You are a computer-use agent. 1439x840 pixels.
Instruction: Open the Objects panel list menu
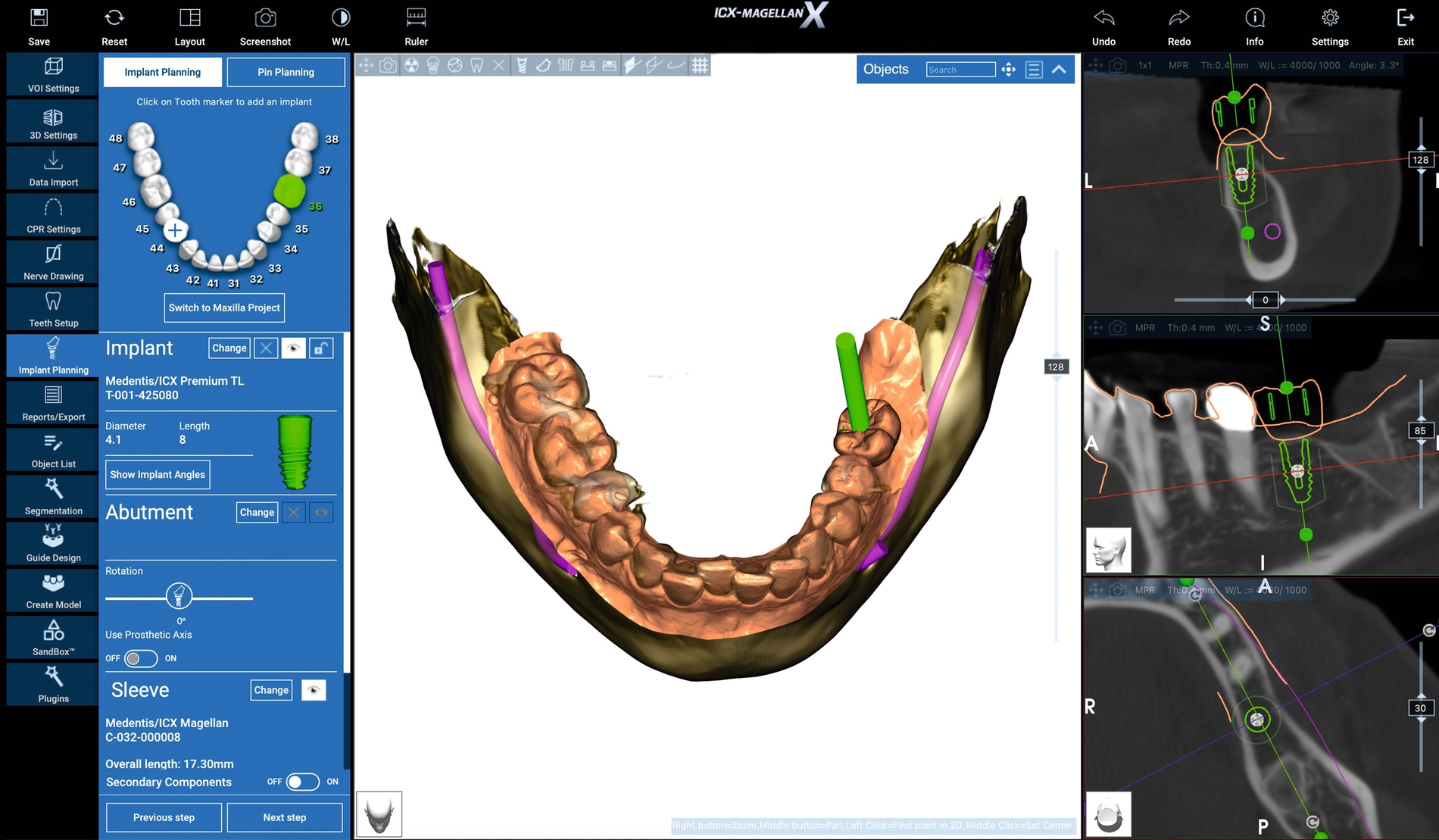click(1034, 70)
